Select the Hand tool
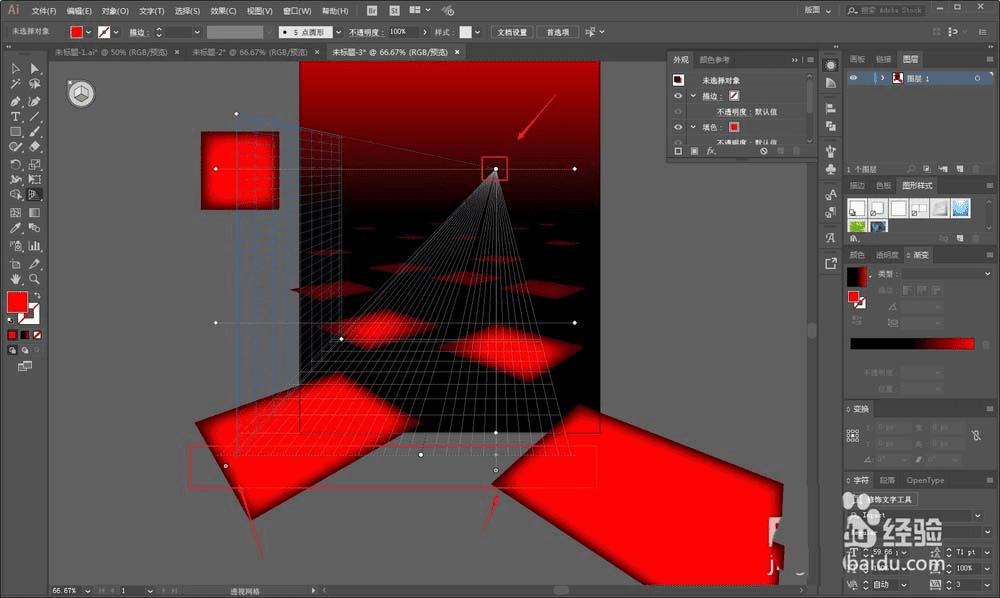Viewport: 1000px width, 598px height. click(x=16, y=279)
